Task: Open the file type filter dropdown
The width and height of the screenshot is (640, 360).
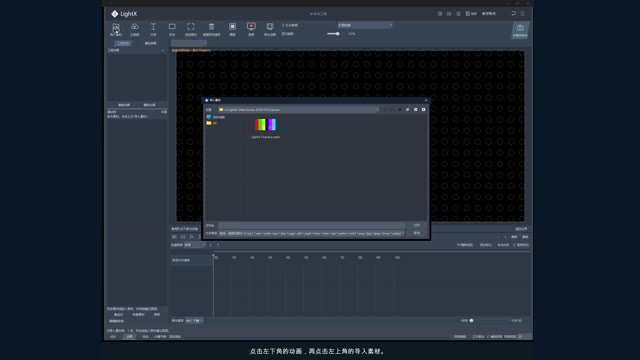Action: [311, 233]
